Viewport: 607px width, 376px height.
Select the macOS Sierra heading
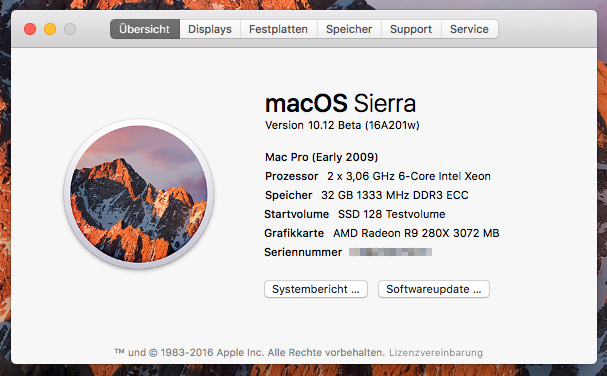tap(341, 103)
